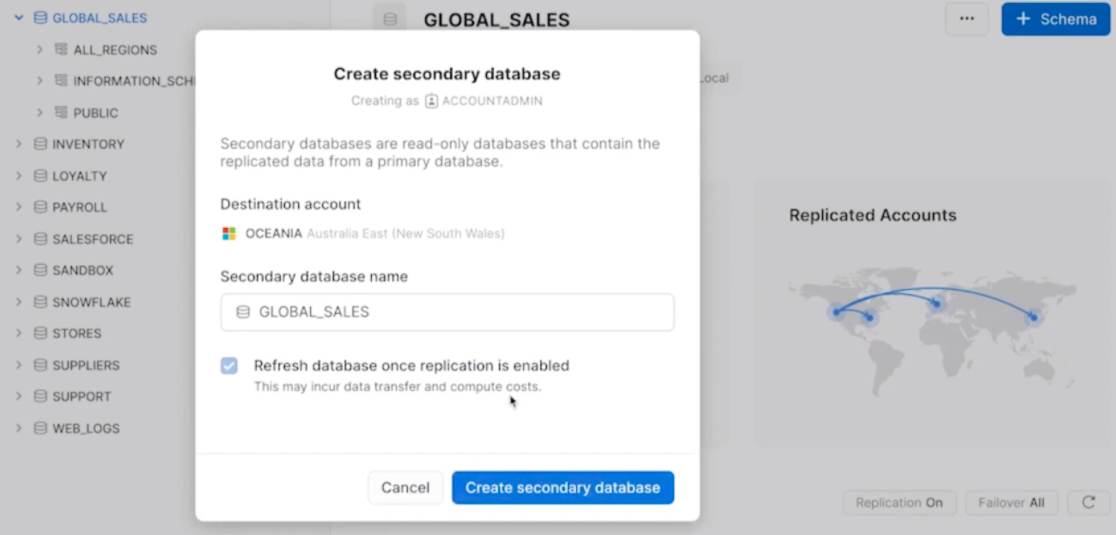Click the PUBLIC schema icon
1116x535 pixels.
tap(61, 113)
